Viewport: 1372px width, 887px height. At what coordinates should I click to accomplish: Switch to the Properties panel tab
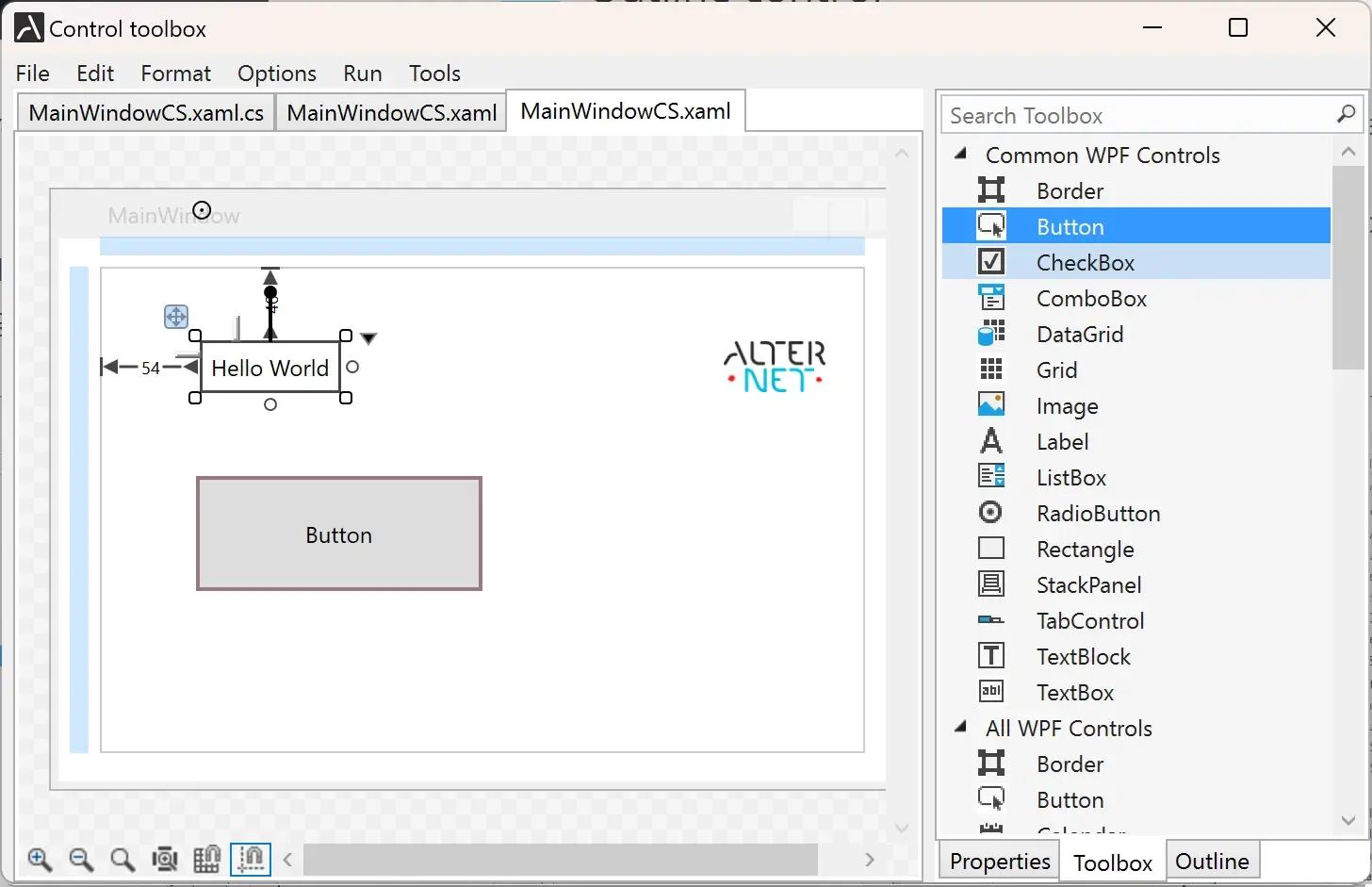click(x=999, y=862)
